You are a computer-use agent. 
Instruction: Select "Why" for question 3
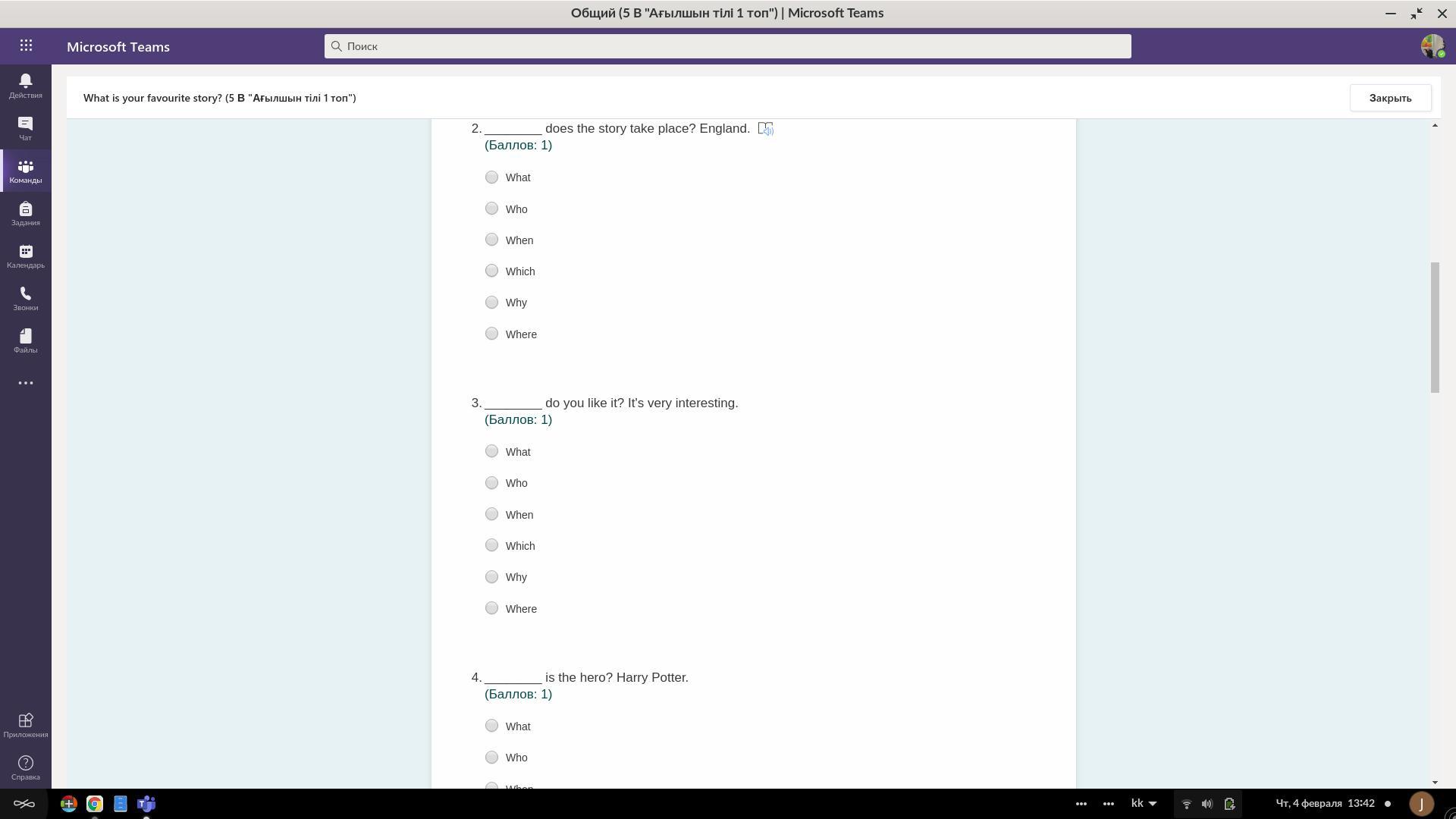(x=491, y=577)
